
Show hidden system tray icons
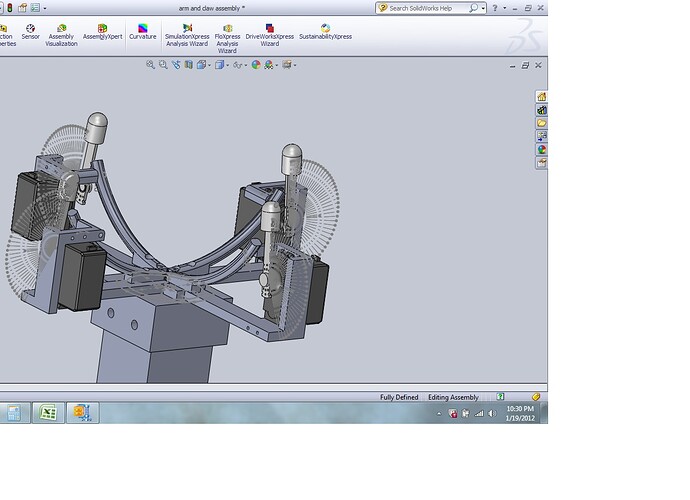[x=439, y=414]
